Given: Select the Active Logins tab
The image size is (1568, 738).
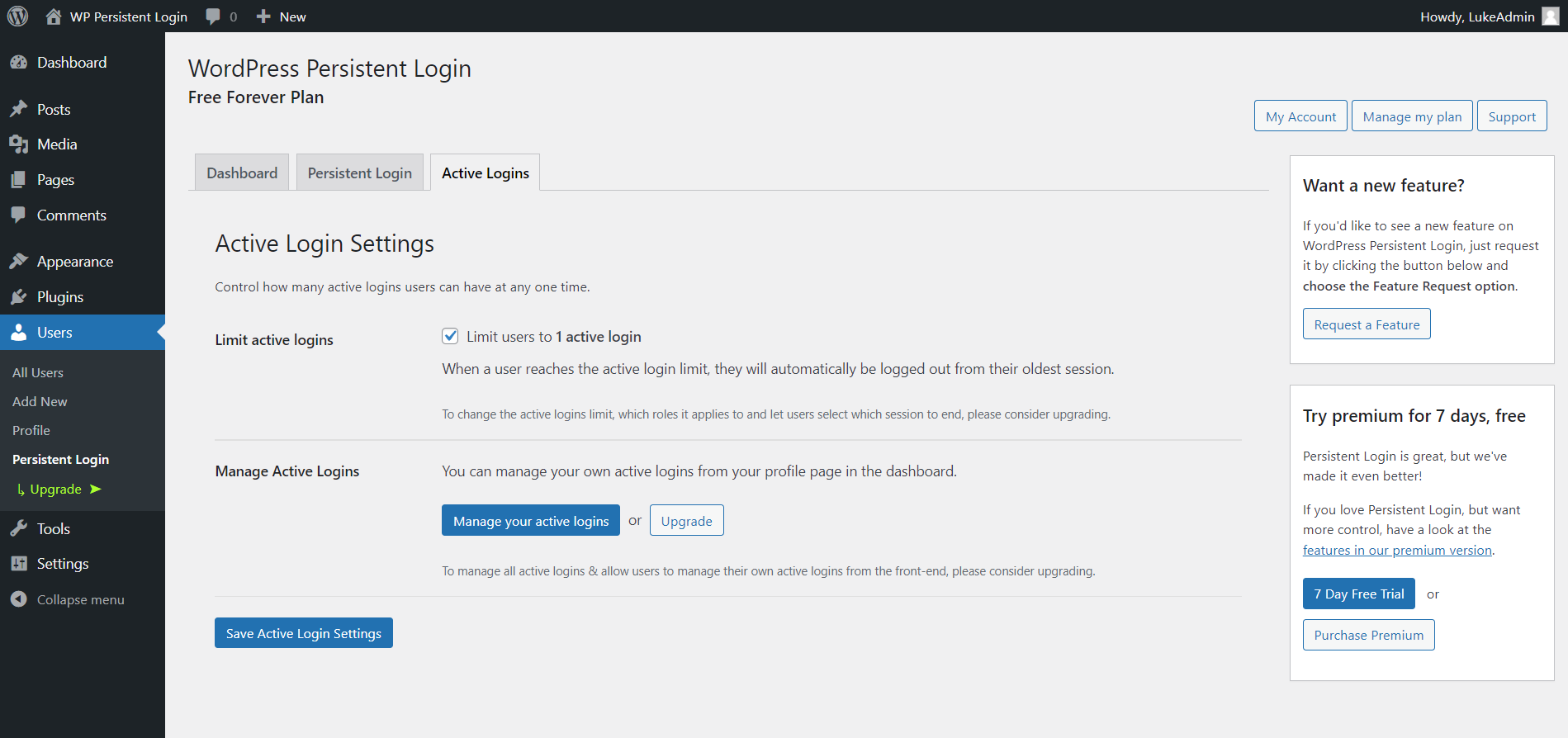Looking at the screenshot, I should tap(485, 173).
